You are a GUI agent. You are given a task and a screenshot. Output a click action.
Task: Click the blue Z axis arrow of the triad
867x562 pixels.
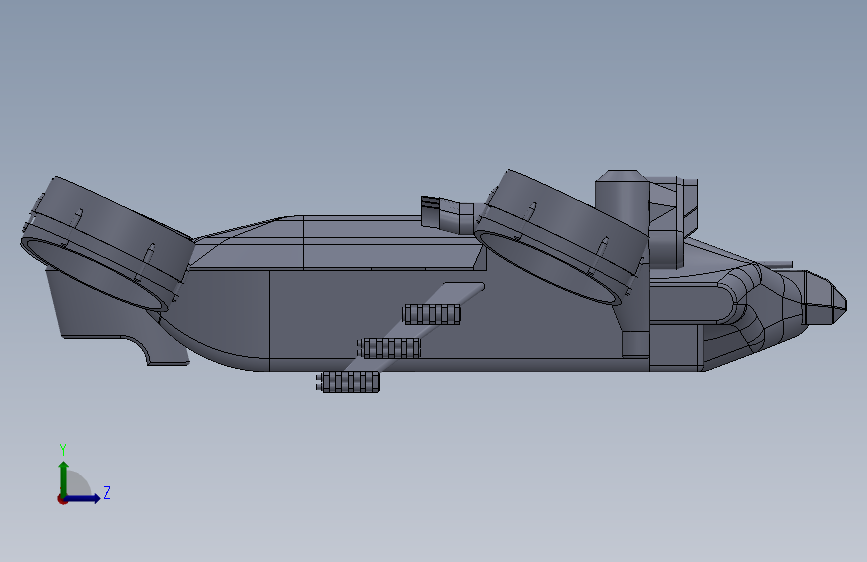click(x=84, y=498)
